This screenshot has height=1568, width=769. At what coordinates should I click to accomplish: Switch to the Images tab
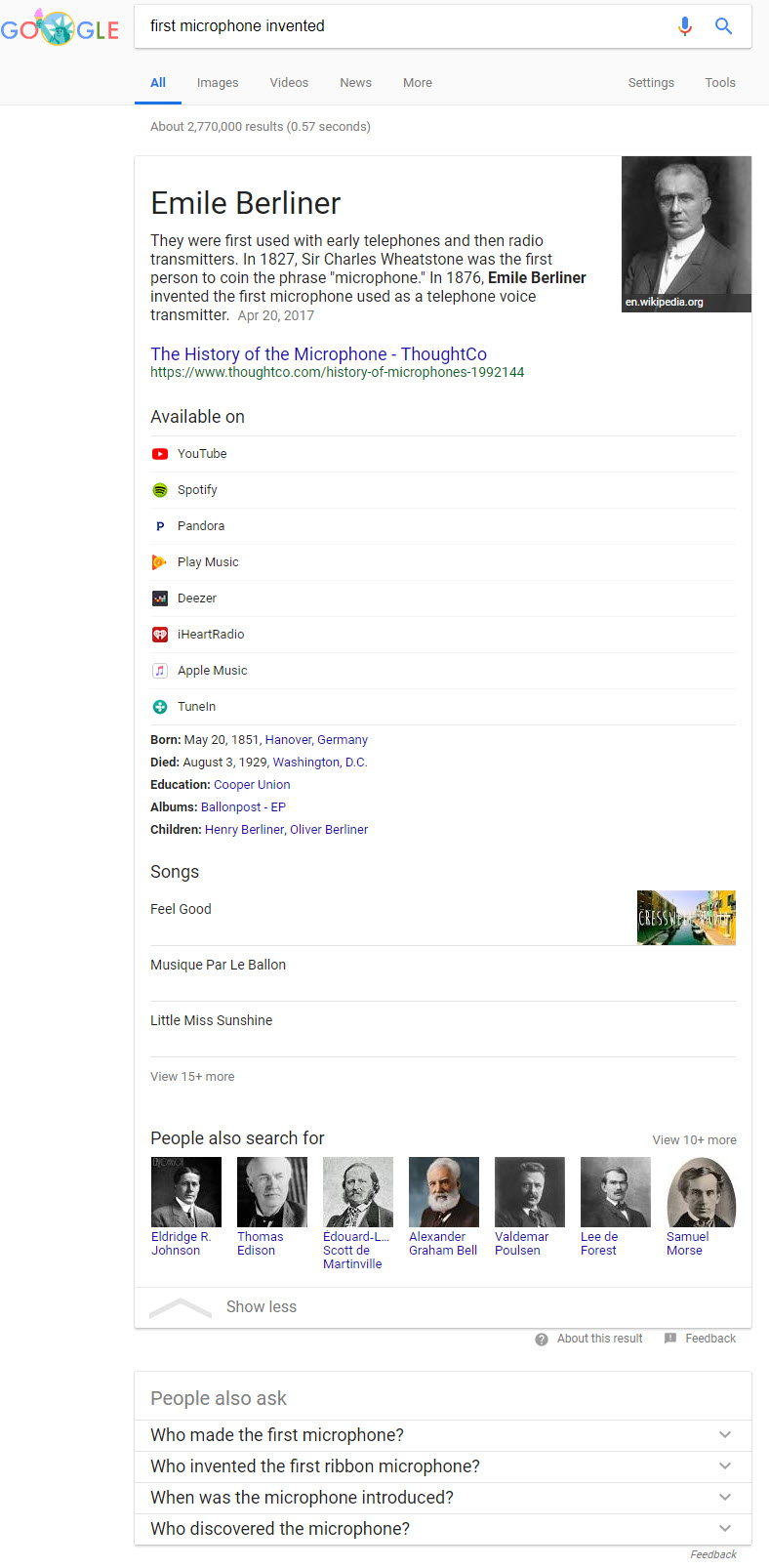(x=218, y=83)
